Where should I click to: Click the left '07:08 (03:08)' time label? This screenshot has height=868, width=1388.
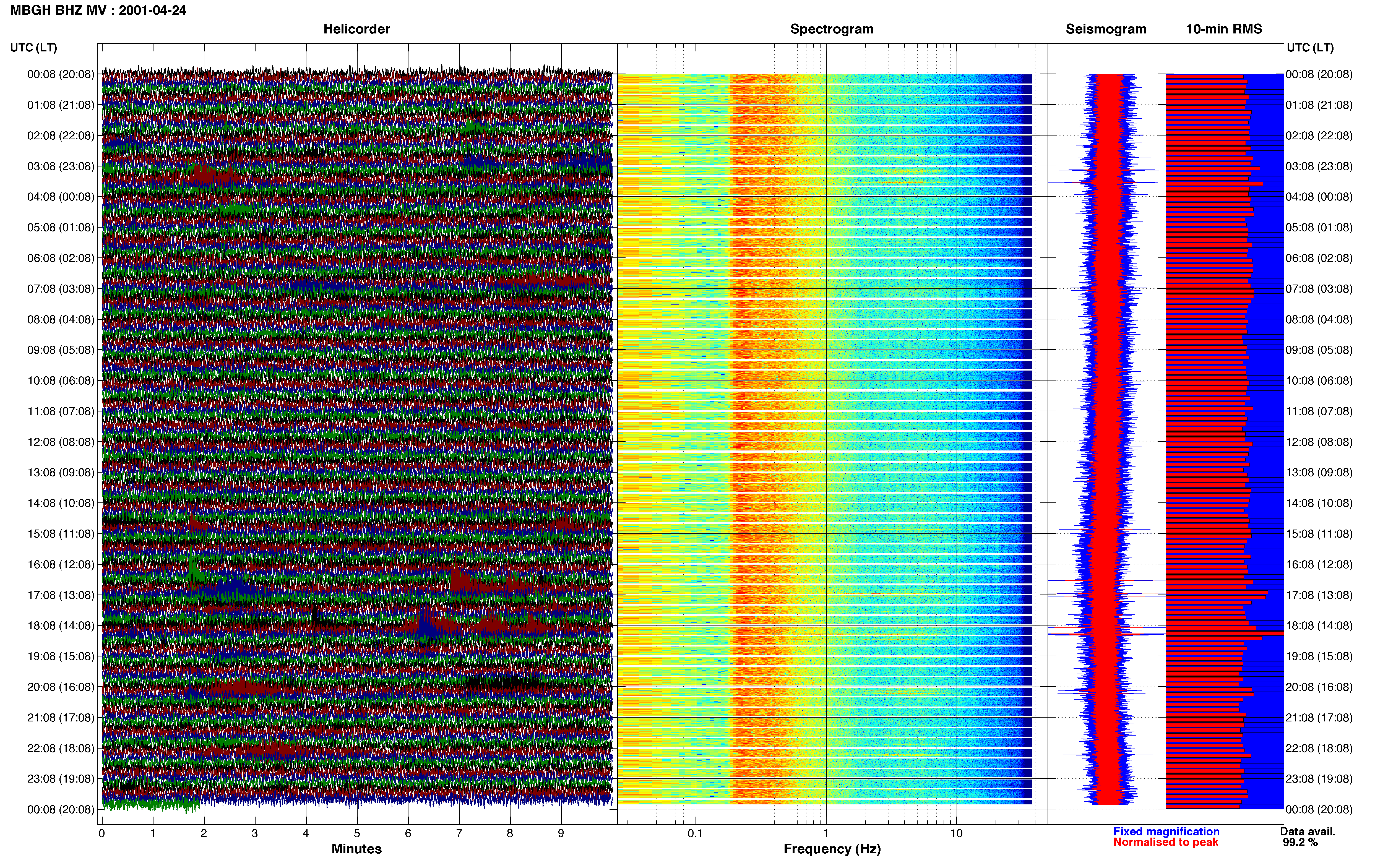(60, 289)
